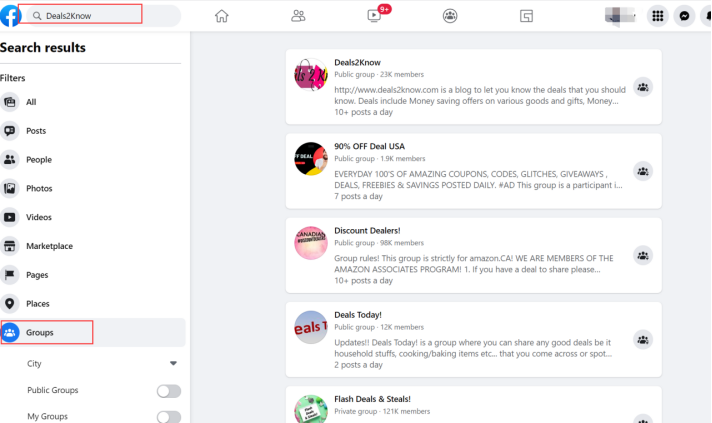This screenshot has height=423, width=712.
Task: Click the Marketplace filter icon
Action: point(10,246)
